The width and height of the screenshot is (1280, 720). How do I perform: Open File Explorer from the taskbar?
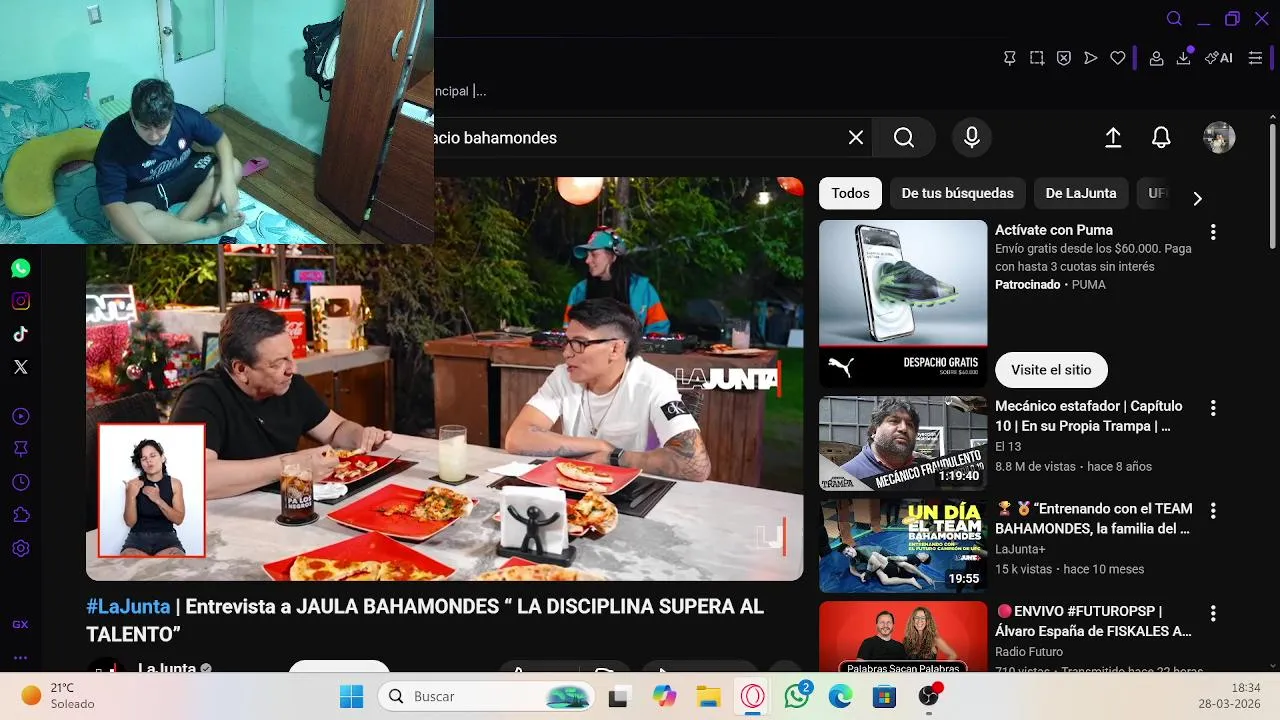708,696
